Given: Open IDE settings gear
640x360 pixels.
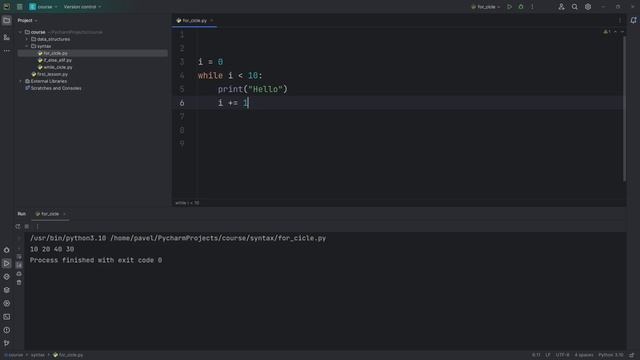Looking at the screenshot, I should (588, 7).
